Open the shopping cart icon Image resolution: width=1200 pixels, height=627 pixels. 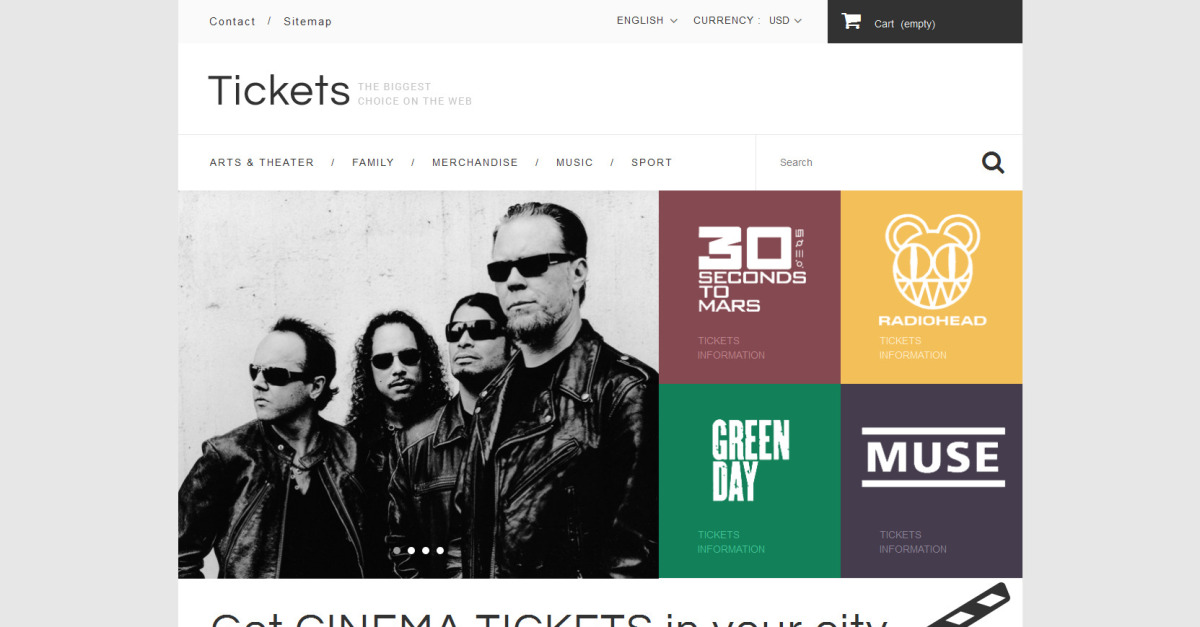pyautogui.click(x=851, y=21)
